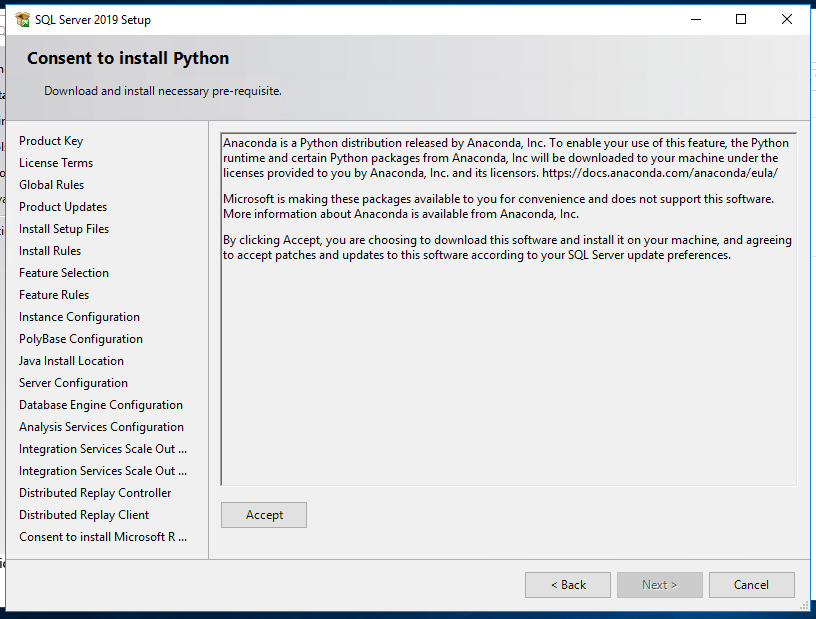This screenshot has height=619, width=816.
Task: Maximize the SQL Server 2019 Setup window
Action: tap(741, 20)
